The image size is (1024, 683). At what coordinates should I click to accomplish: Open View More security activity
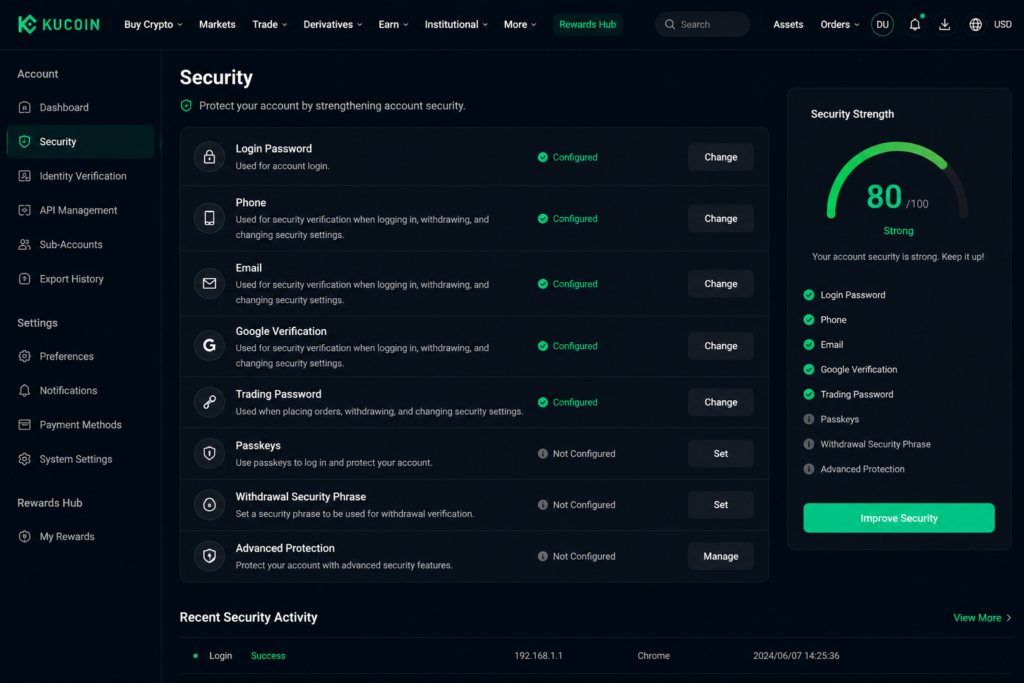pyautogui.click(x=982, y=618)
